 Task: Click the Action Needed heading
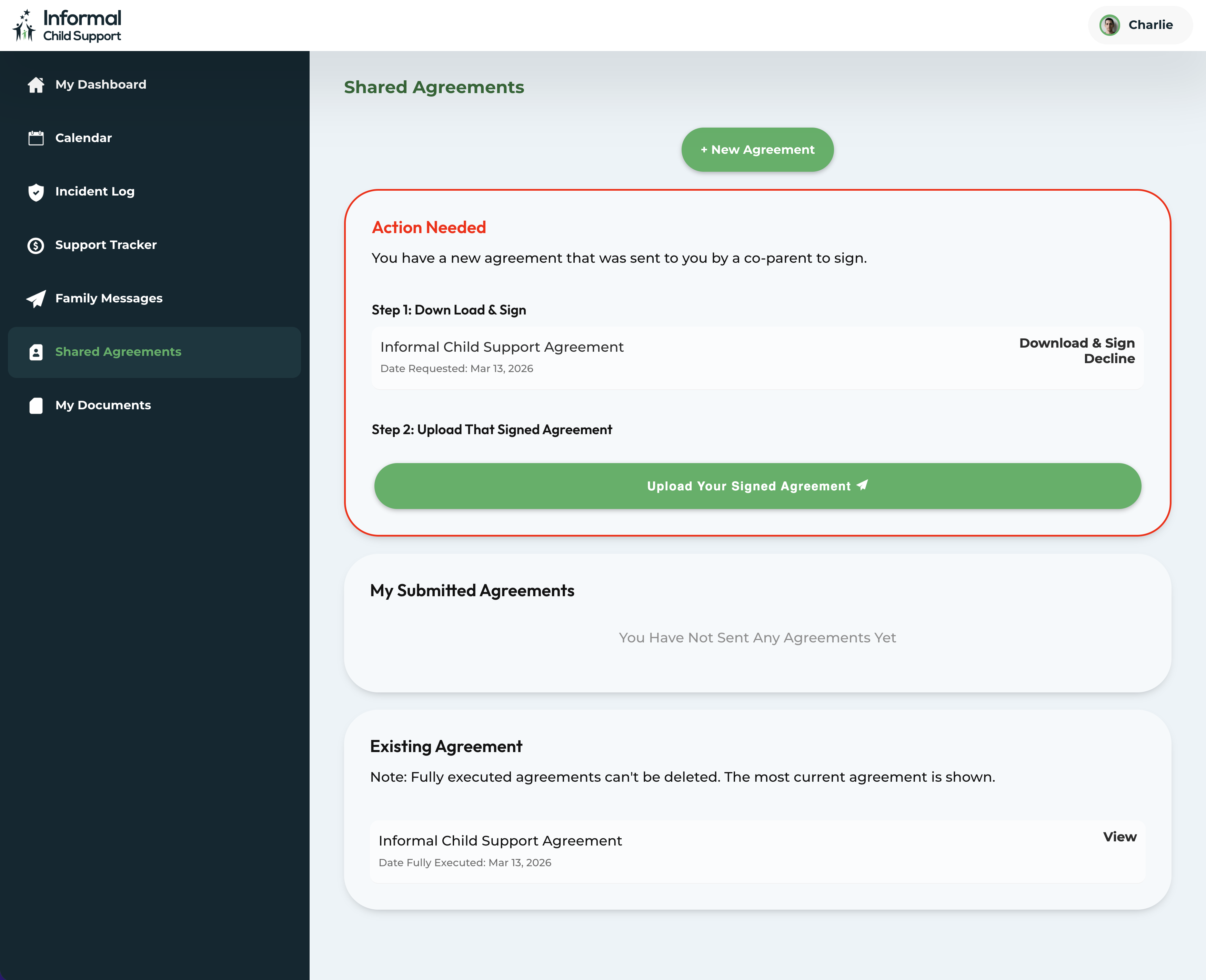(429, 228)
